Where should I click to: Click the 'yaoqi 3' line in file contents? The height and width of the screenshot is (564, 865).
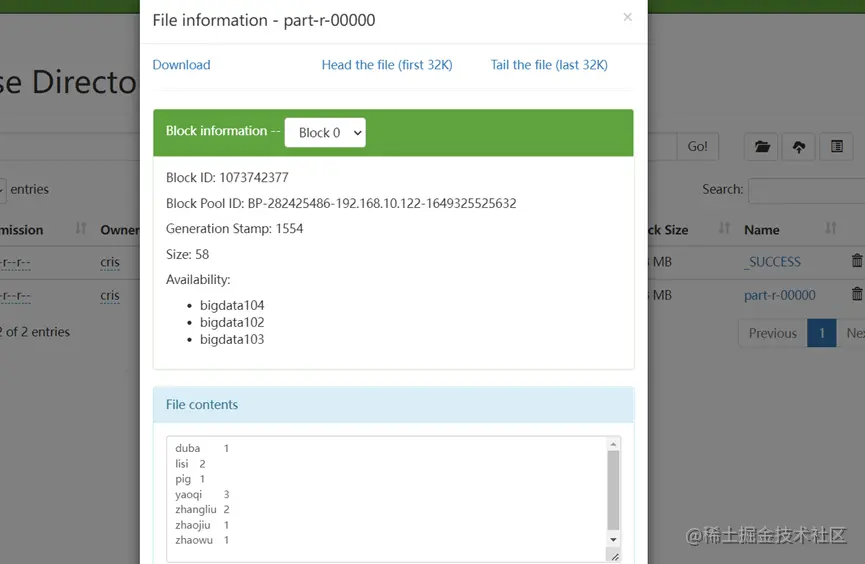point(202,494)
